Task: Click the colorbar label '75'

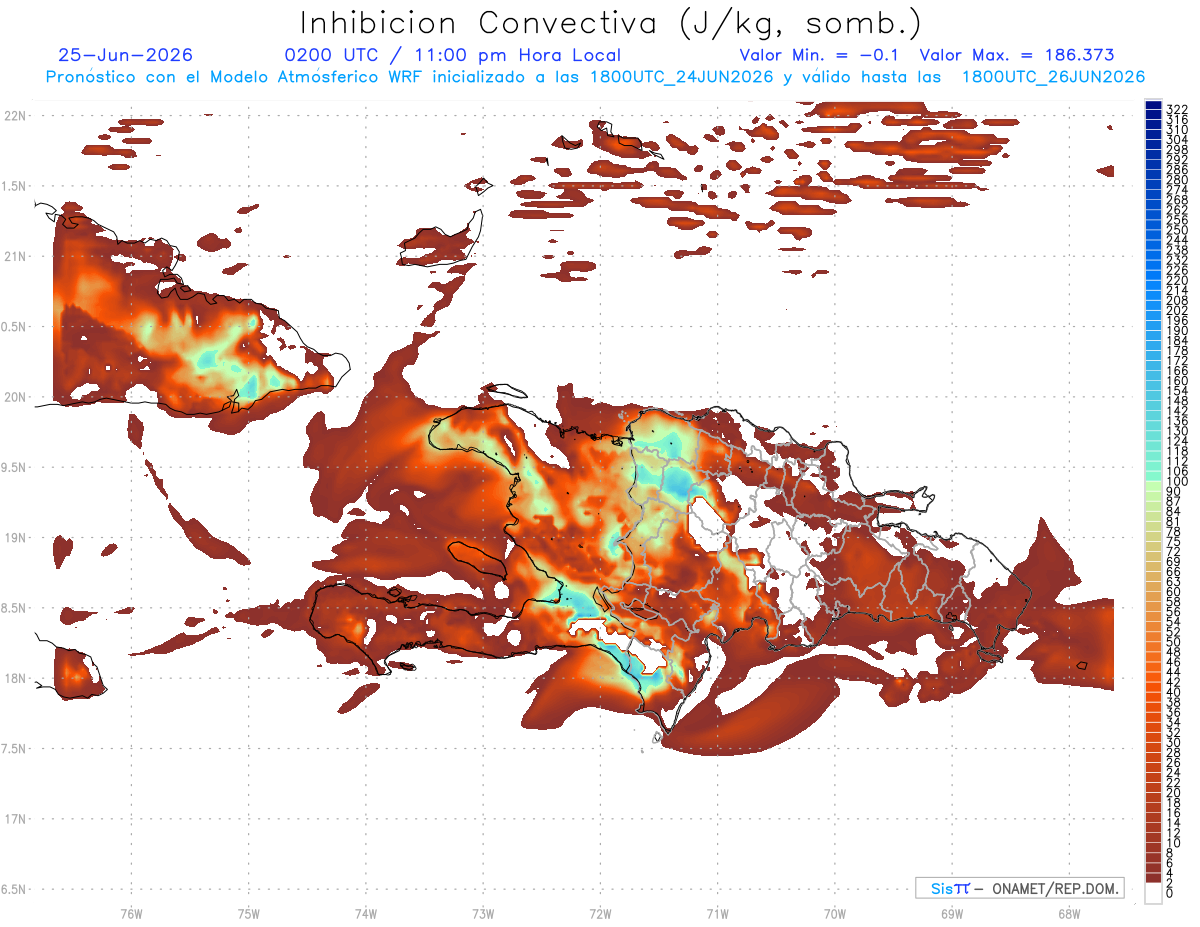Action: [x=1173, y=541]
